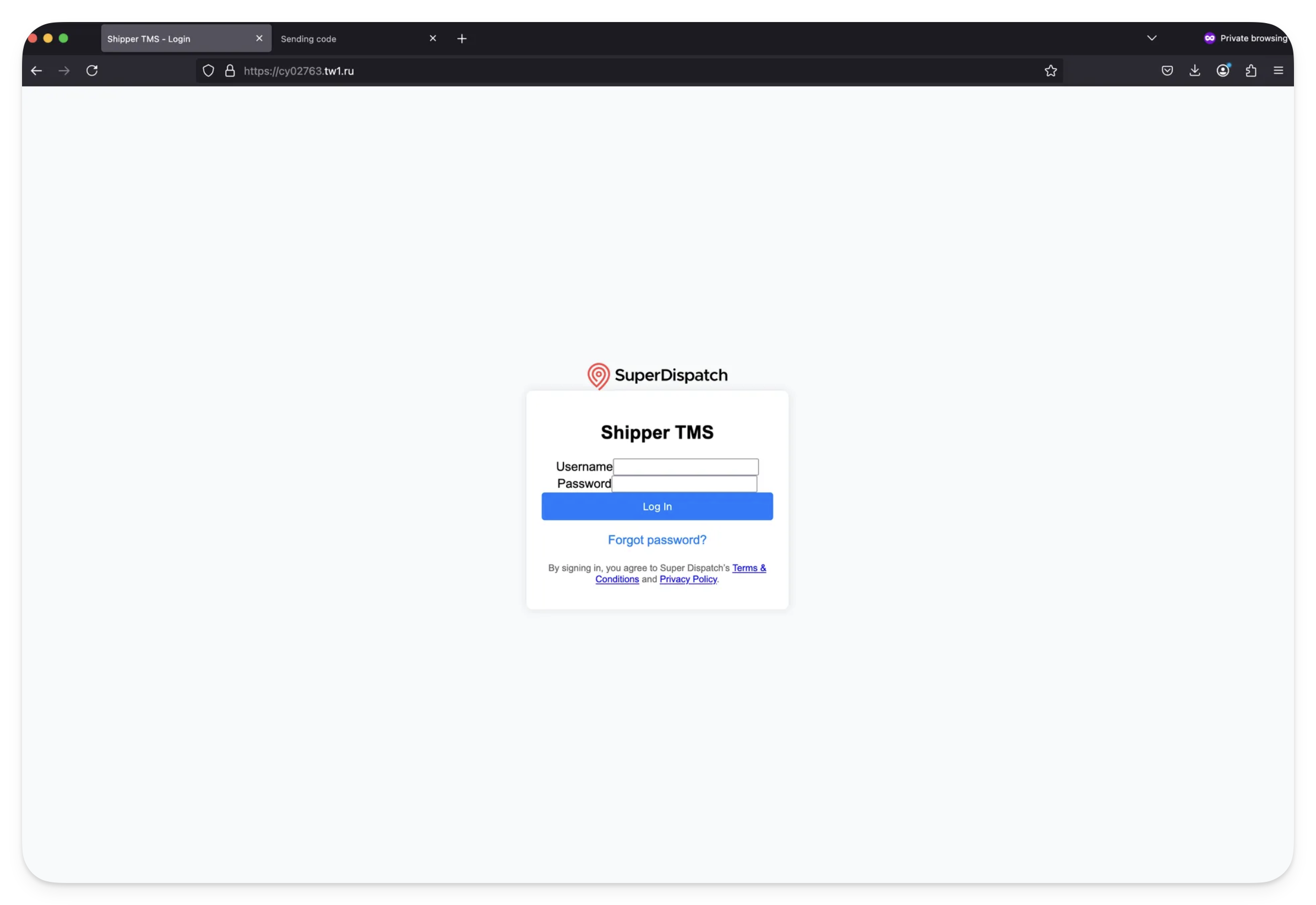The height and width of the screenshot is (905, 1316).
Task: Switch to the Shipper TMS - Login tab
Action: pos(186,39)
